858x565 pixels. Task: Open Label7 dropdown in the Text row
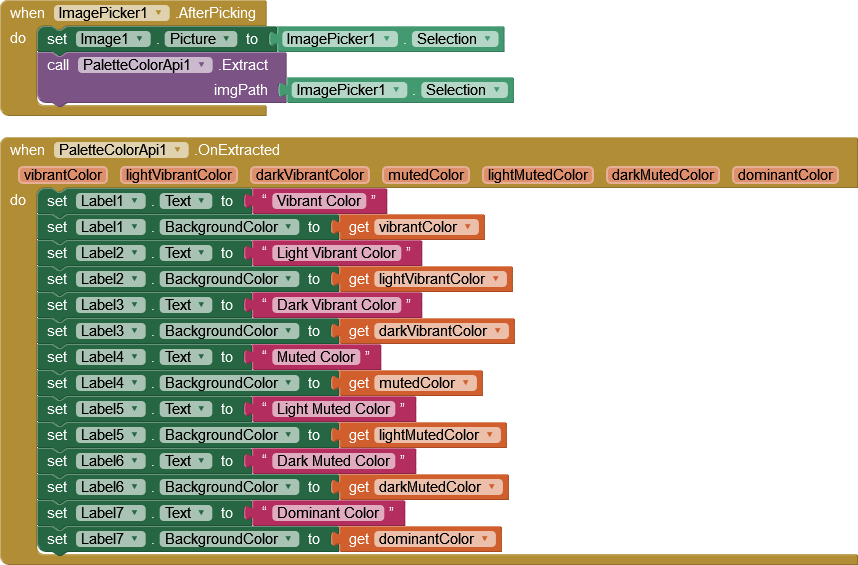(x=111, y=512)
